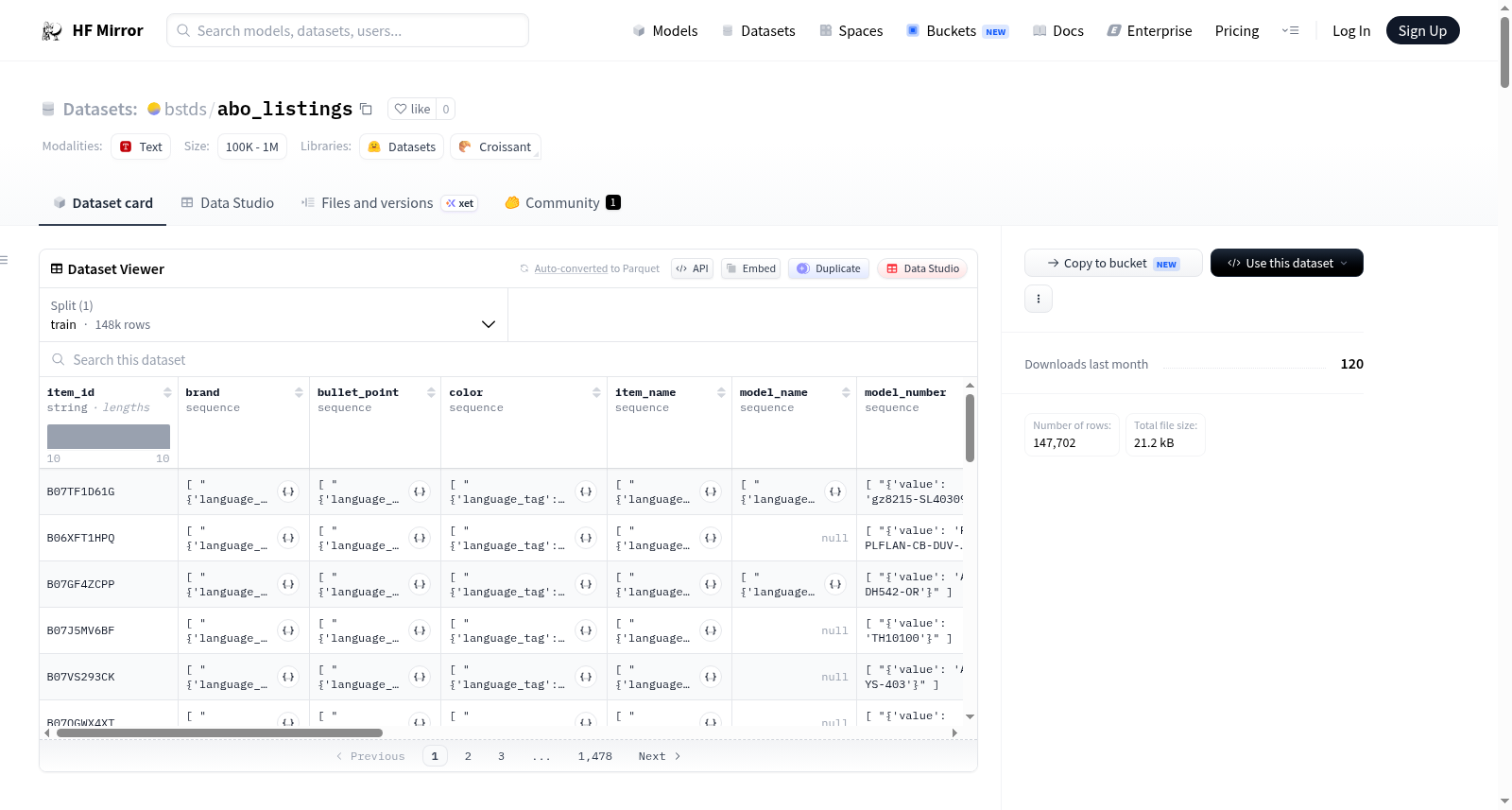Expand color JSON for row B07TF1D61G
Viewport: 1512px width, 810px height.
(x=586, y=491)
